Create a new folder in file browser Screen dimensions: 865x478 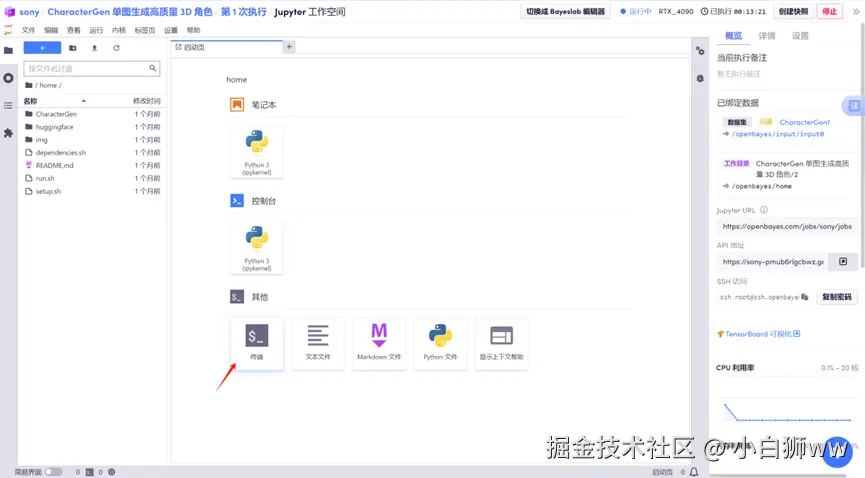(72, 48)
